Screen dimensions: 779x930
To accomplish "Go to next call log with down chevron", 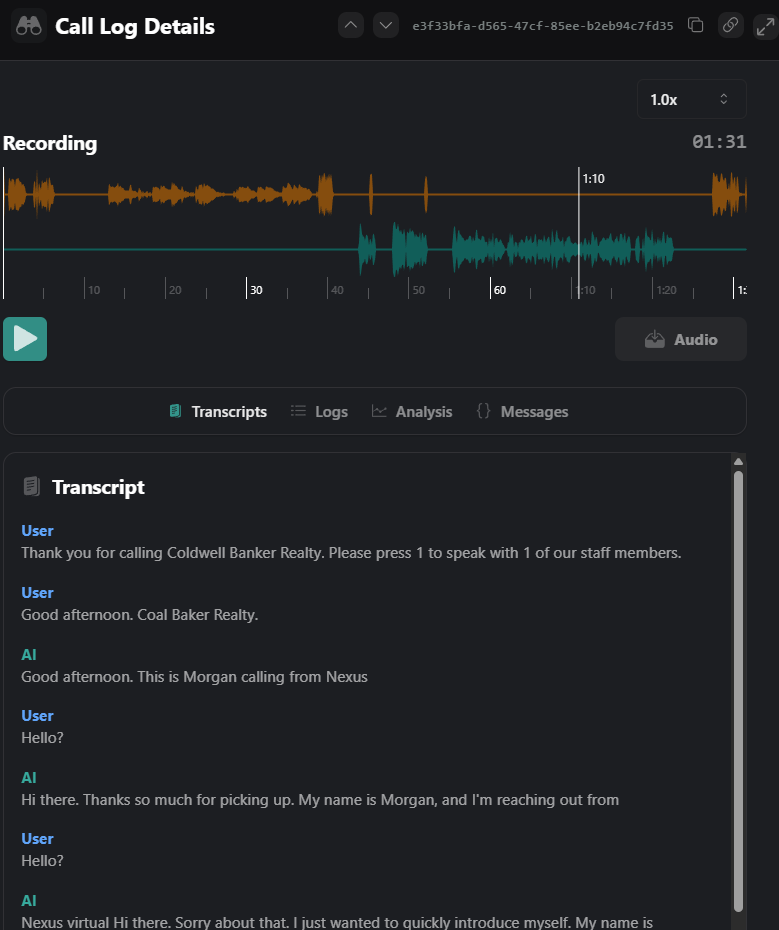I will pyautogui.click(x=386, y=26).
